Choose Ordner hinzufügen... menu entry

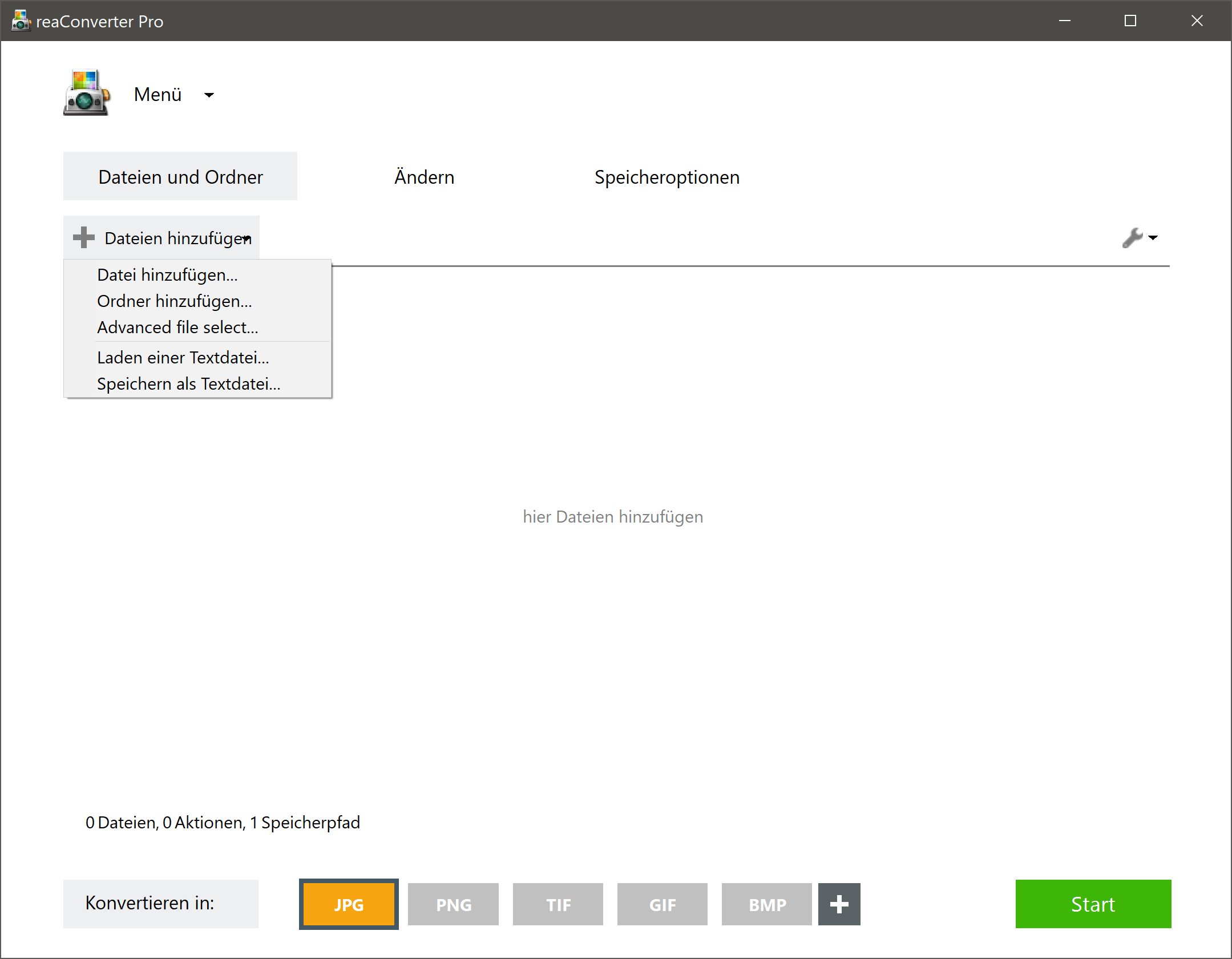pos(197,301)
